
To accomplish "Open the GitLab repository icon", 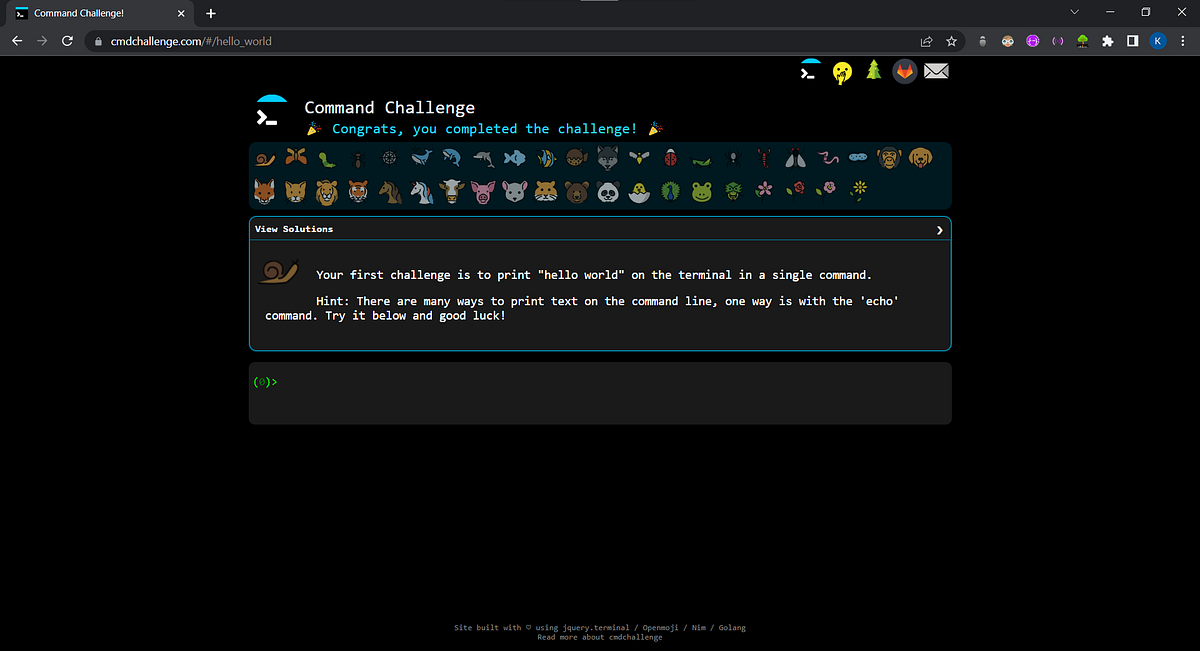I will pyautogui.click(x=905, y=71).
